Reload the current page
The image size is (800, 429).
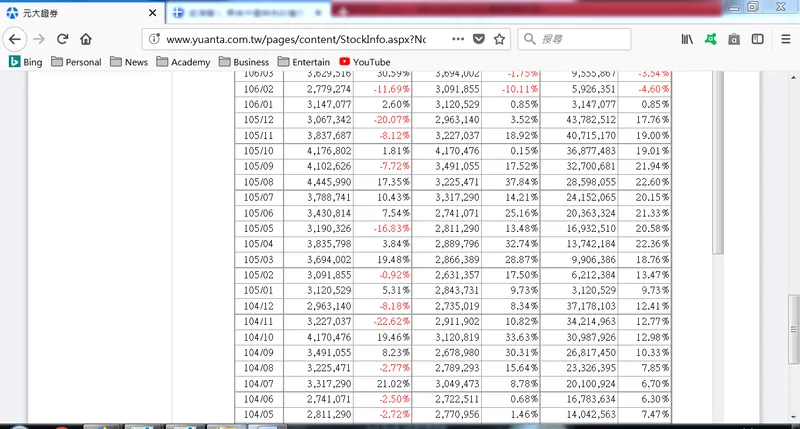click(x=62, y=39)
